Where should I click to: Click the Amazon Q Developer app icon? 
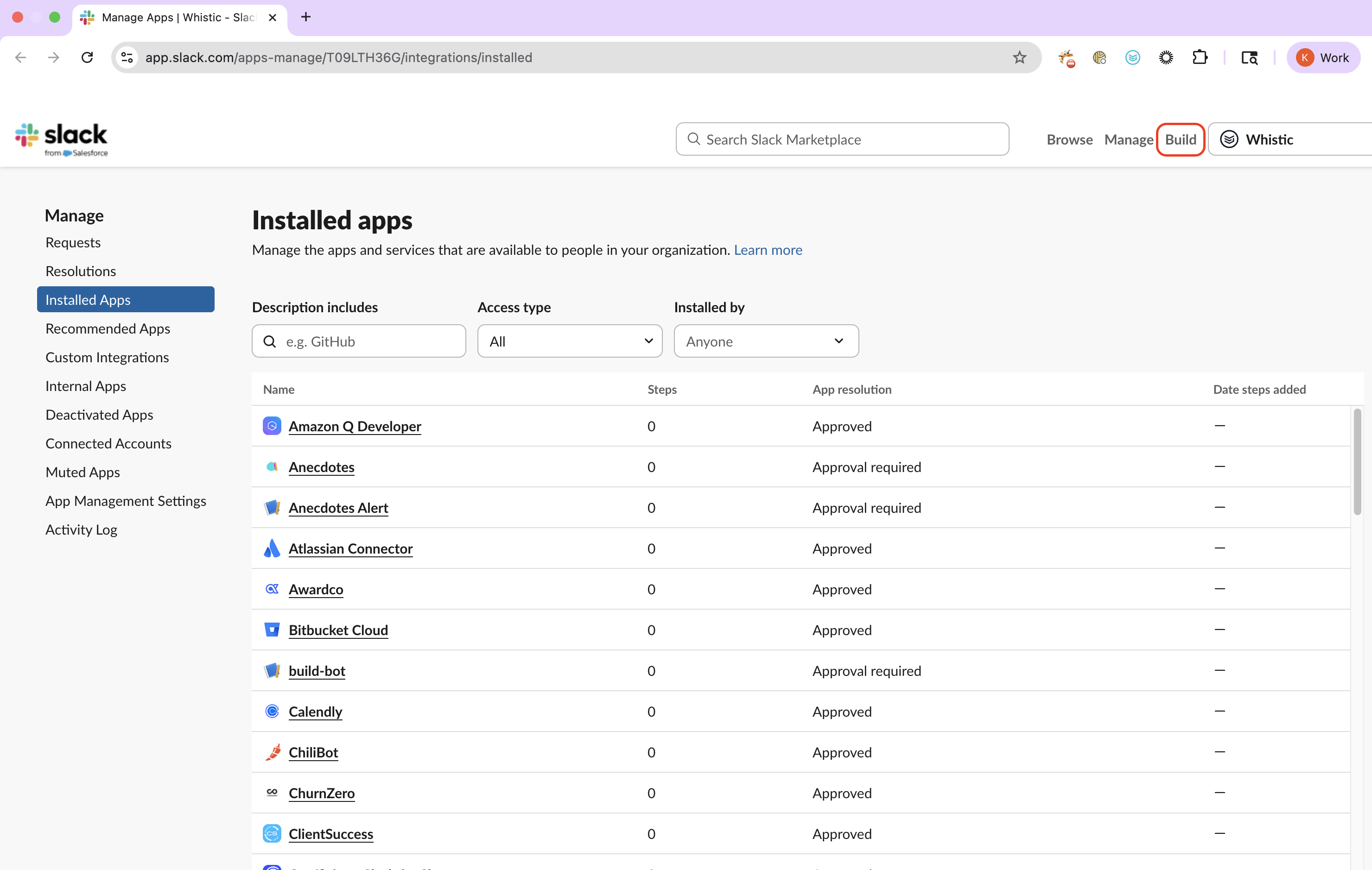272,426
